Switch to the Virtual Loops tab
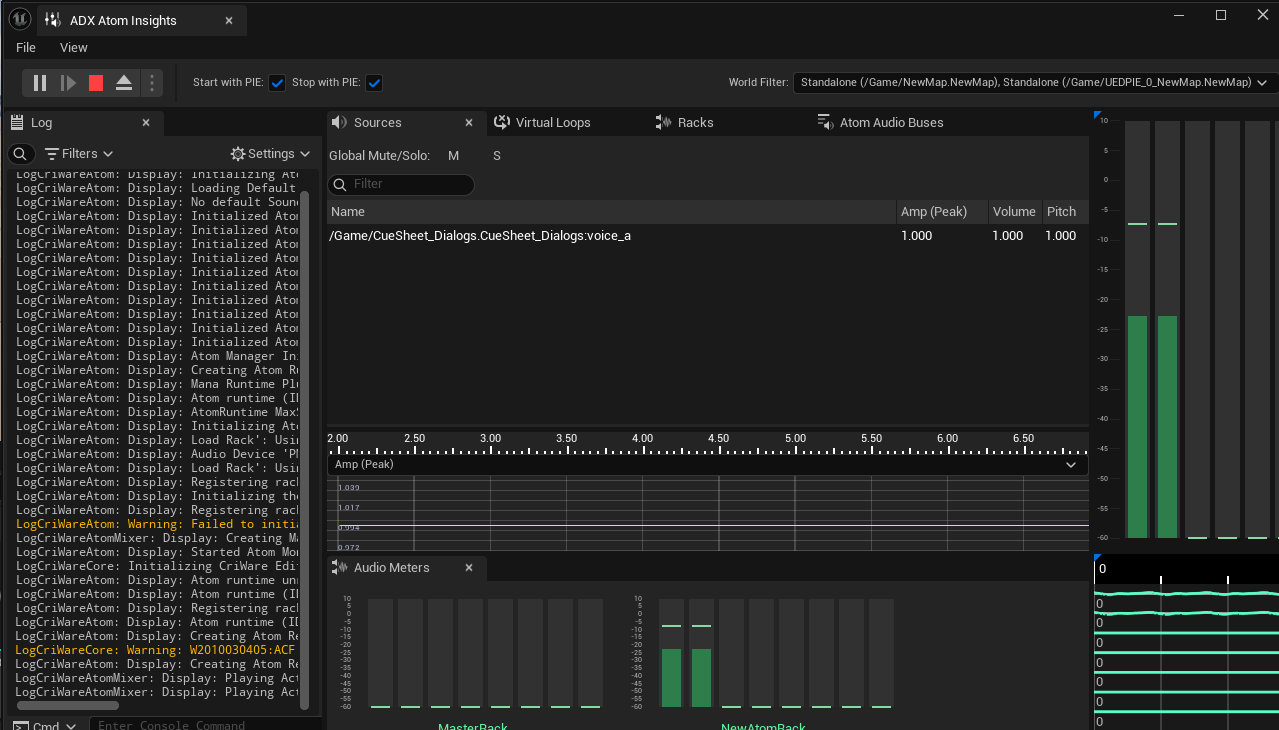The width and height of the screenshot is (1279, 730). [552, 122]
